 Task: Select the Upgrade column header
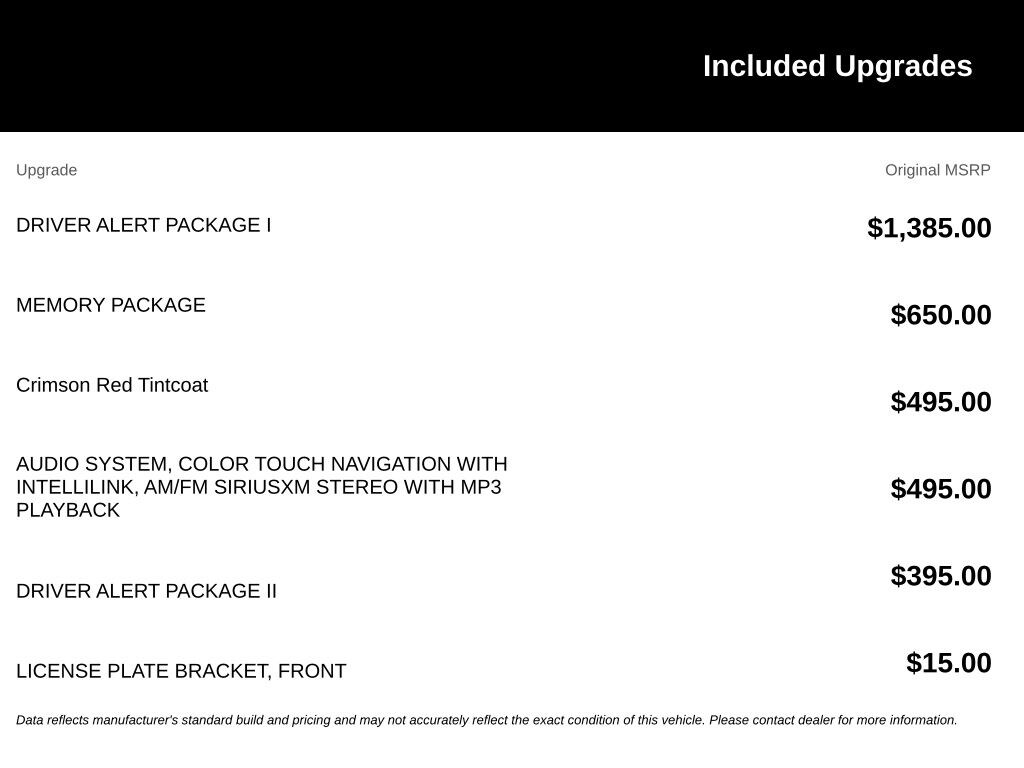pyautogui.click(x=46, y=170)
